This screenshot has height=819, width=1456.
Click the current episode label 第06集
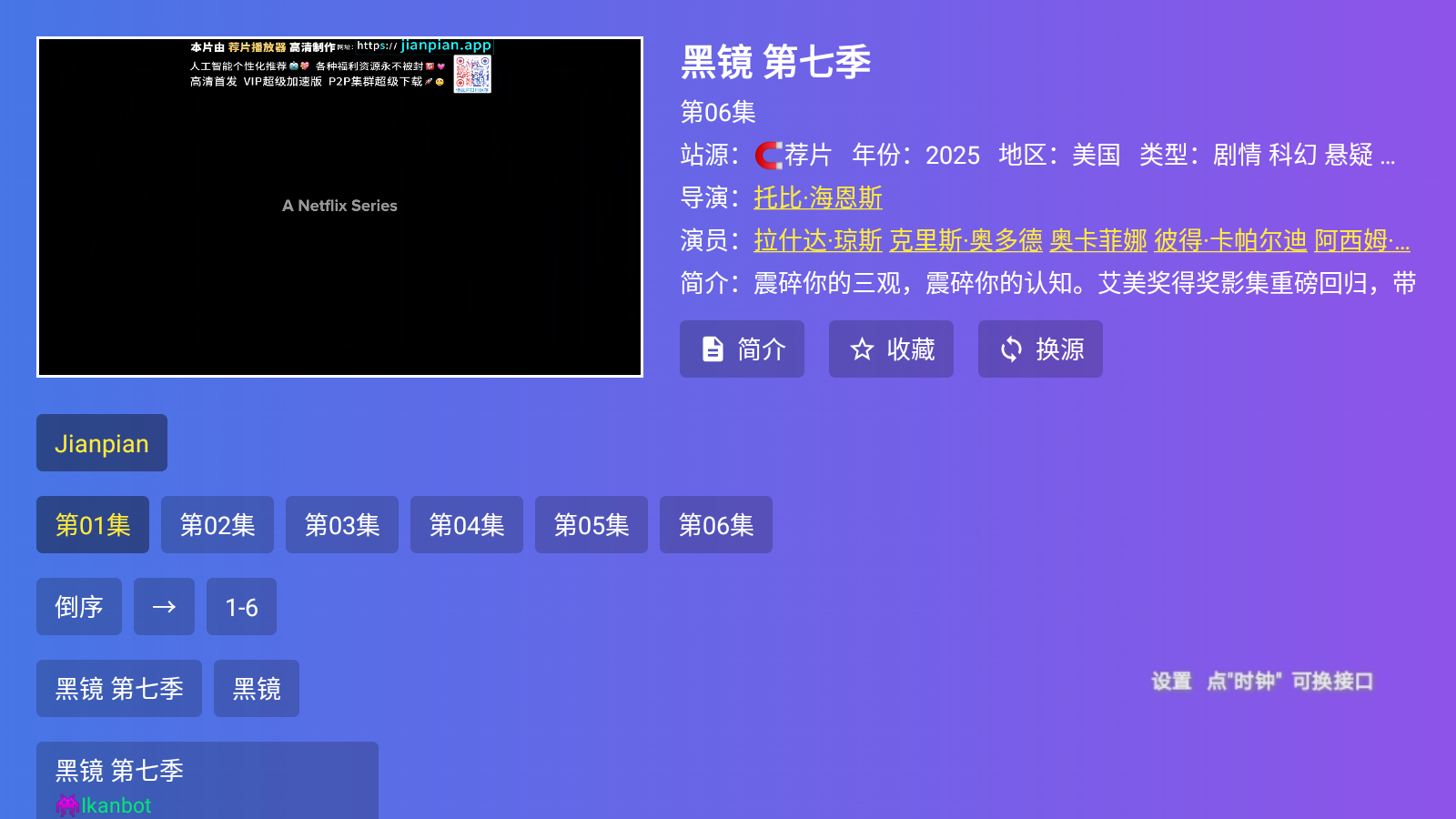(718, 112)
